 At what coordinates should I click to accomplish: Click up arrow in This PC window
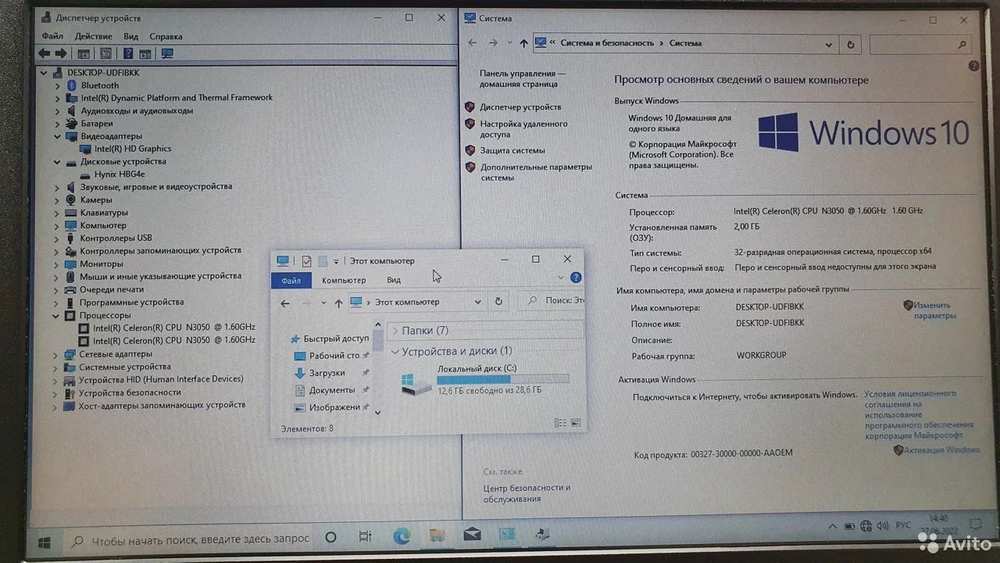coord(338,303)
